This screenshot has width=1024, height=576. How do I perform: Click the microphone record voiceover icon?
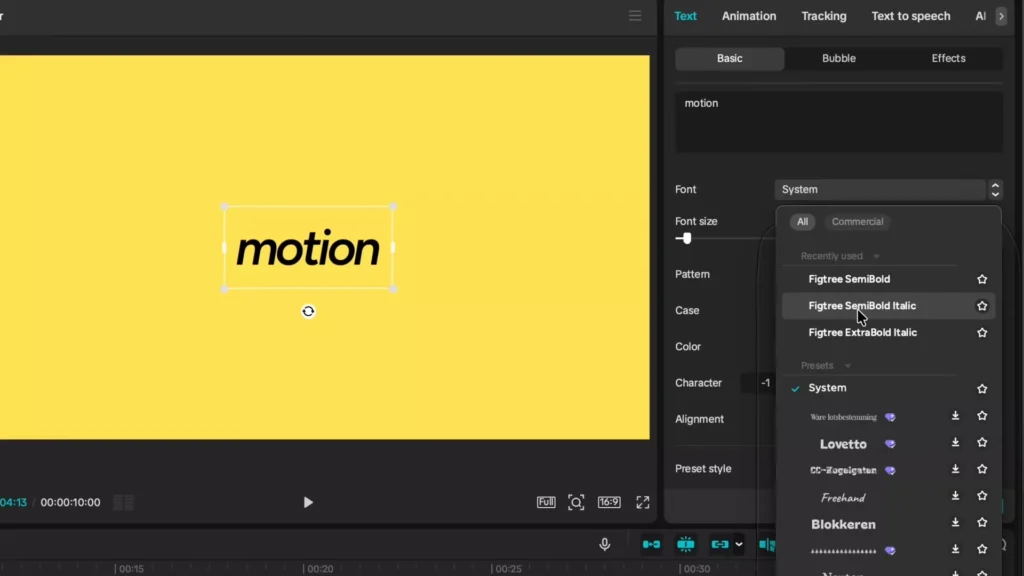[x=605, y=544]
